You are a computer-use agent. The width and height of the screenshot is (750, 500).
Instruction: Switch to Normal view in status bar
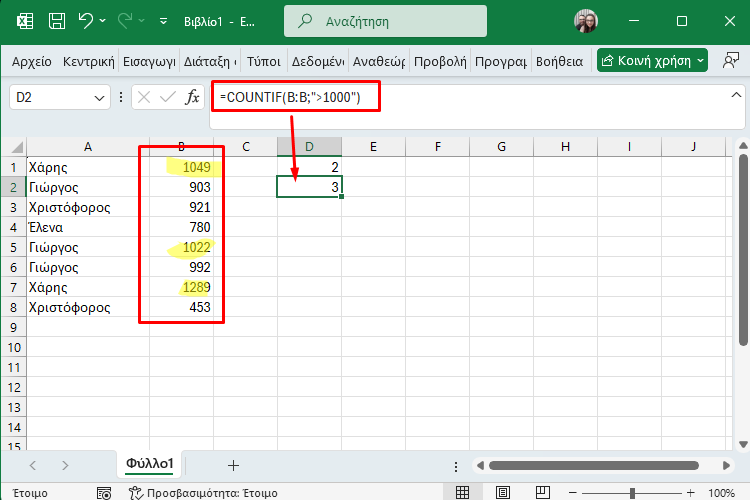pyautogui.click(x=462, y=492)
